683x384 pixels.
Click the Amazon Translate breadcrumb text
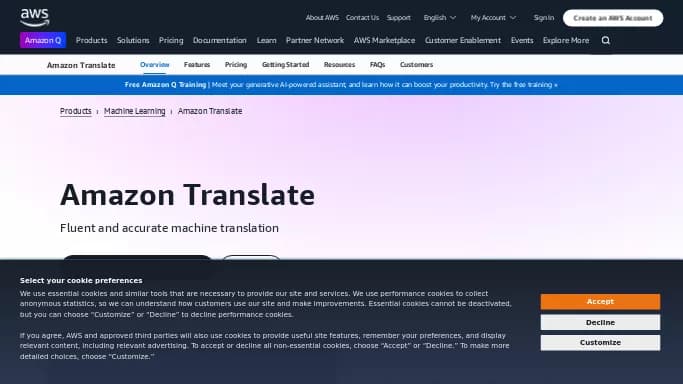coord(210,111)
